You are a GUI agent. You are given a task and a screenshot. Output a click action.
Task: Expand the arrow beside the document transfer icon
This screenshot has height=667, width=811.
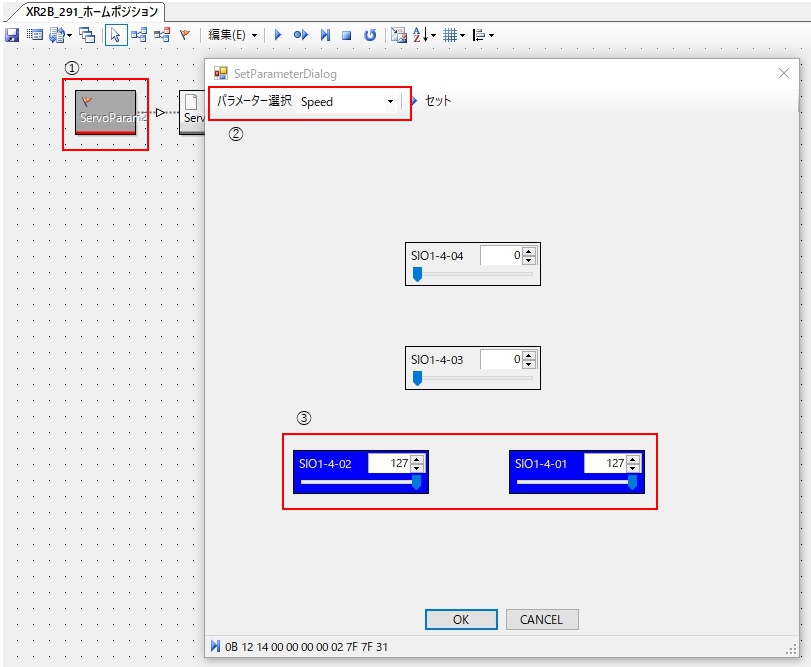point(69,36)
